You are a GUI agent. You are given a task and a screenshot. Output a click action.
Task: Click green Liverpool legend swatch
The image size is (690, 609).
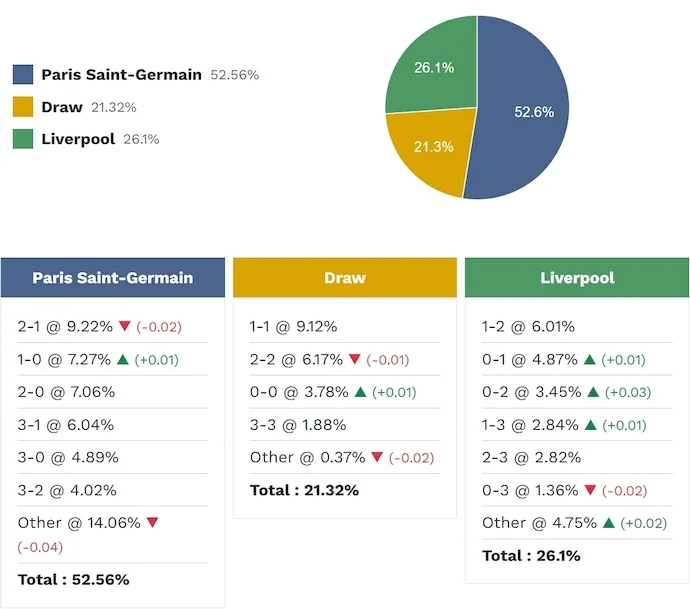pos(23,139)
